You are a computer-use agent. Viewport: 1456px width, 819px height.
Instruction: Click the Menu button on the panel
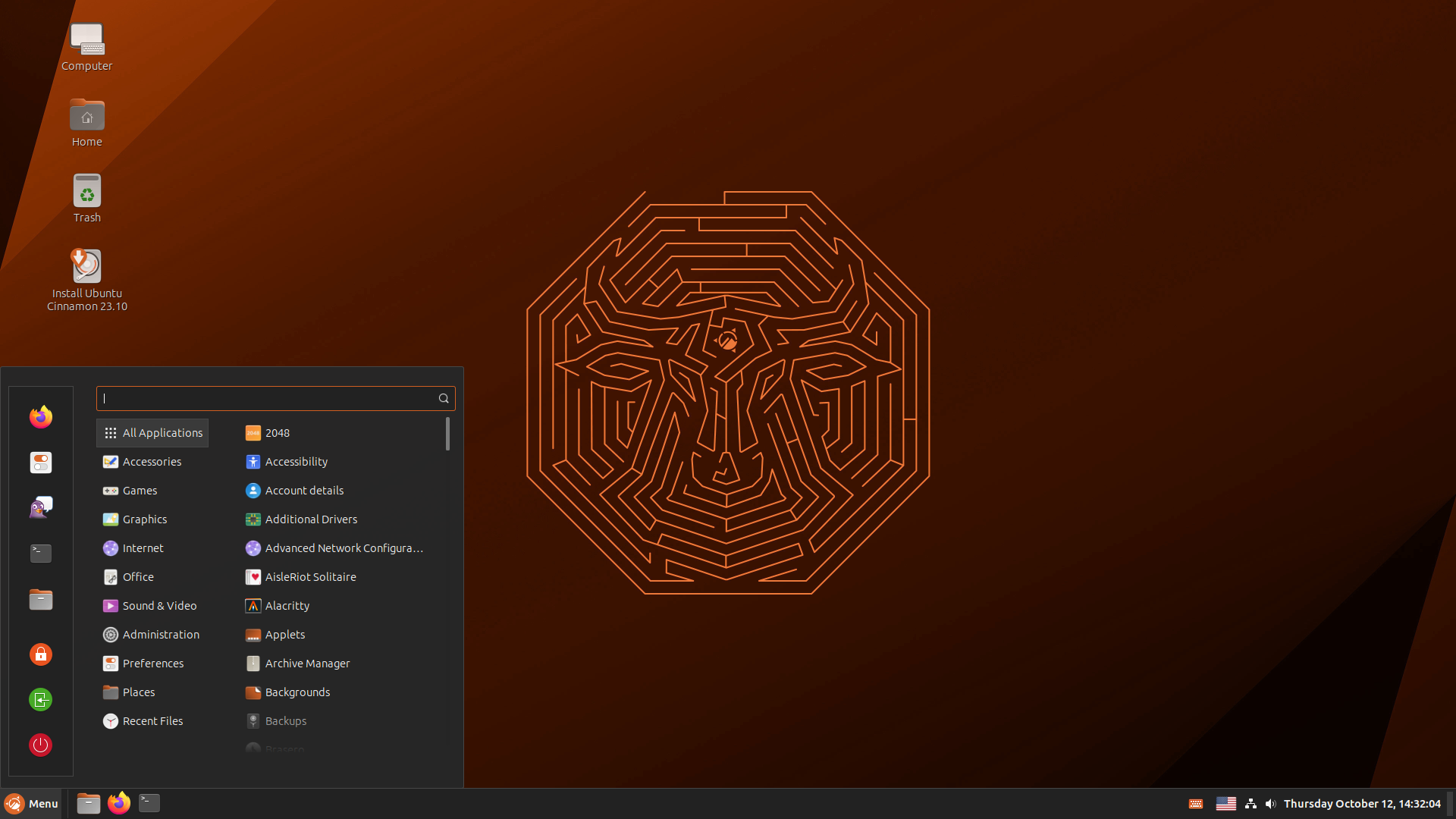click(x=32, y=804)
